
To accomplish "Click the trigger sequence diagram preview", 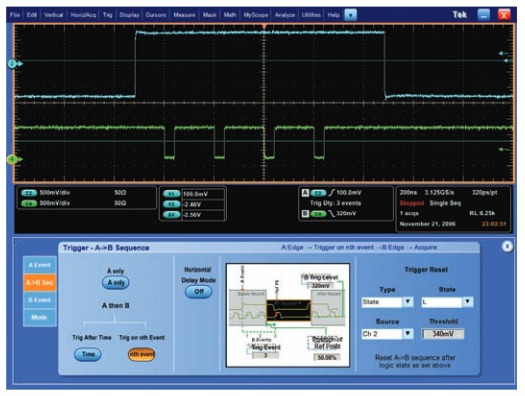I will pos(288,315).
